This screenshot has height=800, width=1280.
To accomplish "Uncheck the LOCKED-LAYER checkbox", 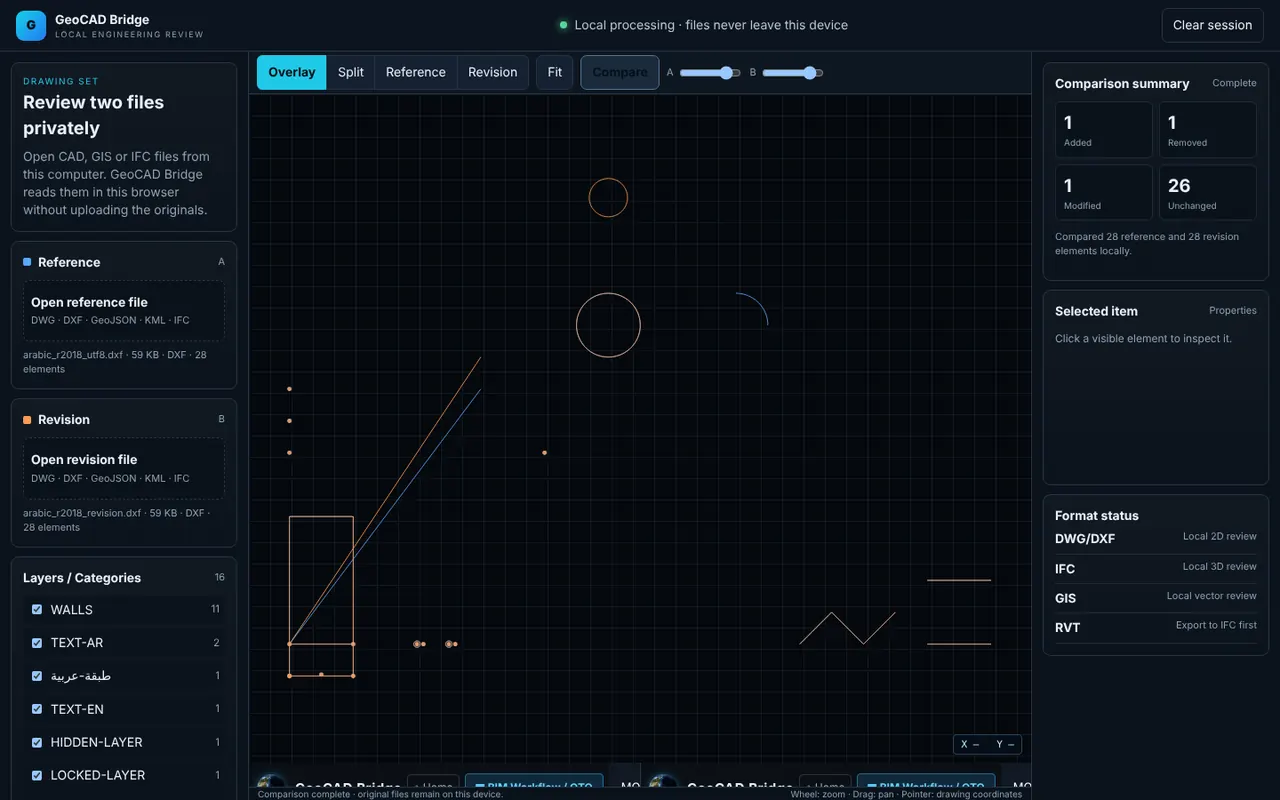I will coord(37,775).
